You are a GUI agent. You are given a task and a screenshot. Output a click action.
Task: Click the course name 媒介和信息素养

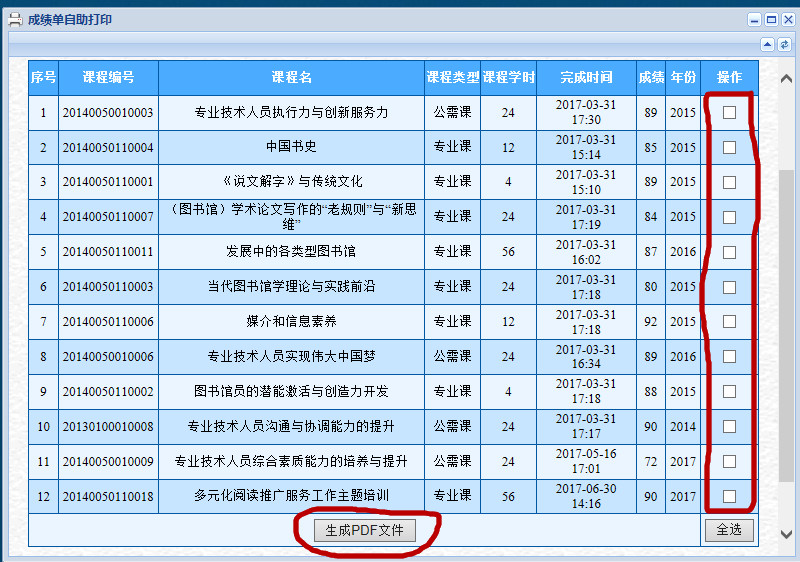(291, 321)
